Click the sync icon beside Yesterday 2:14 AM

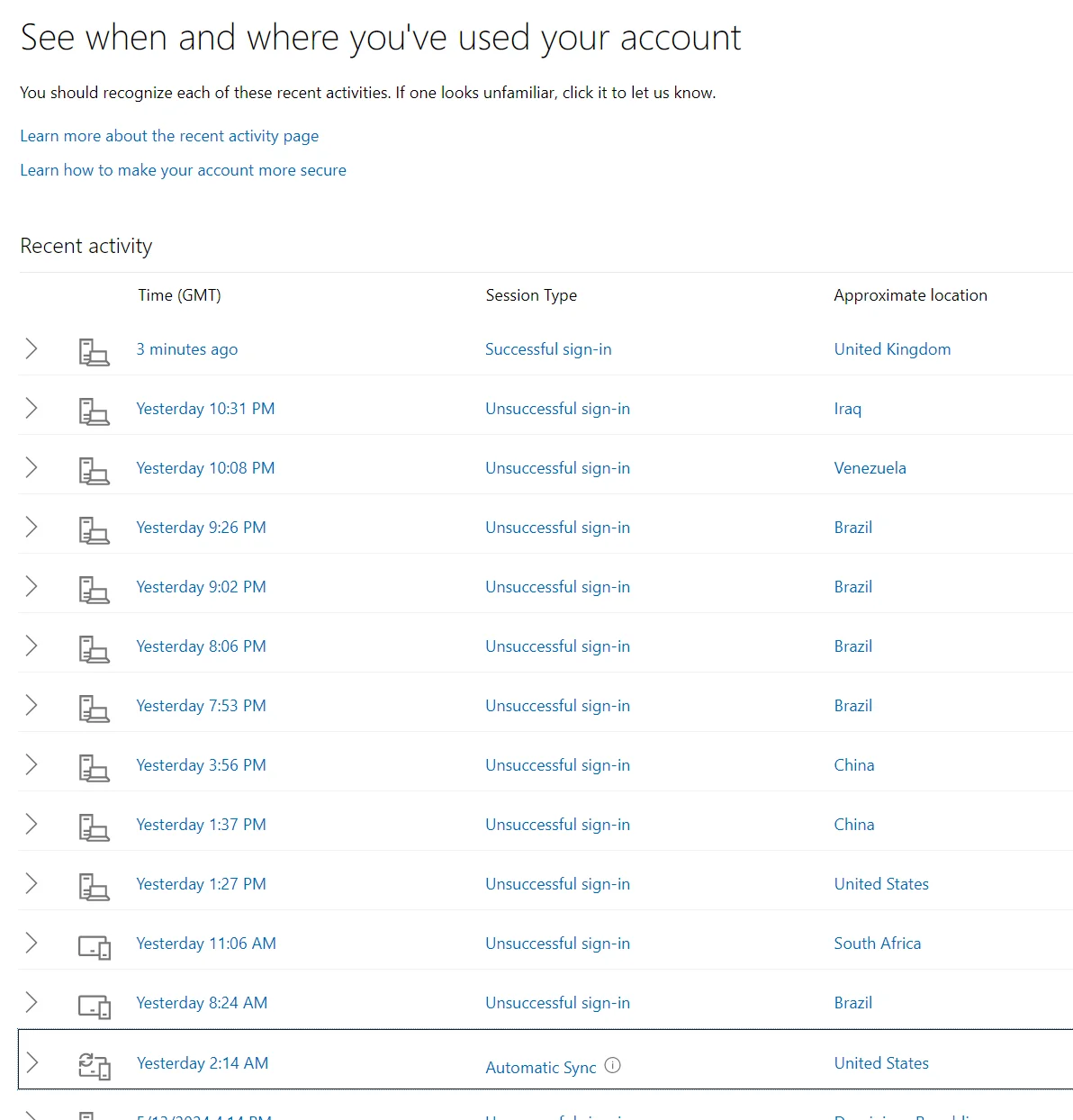[94, 1066]
